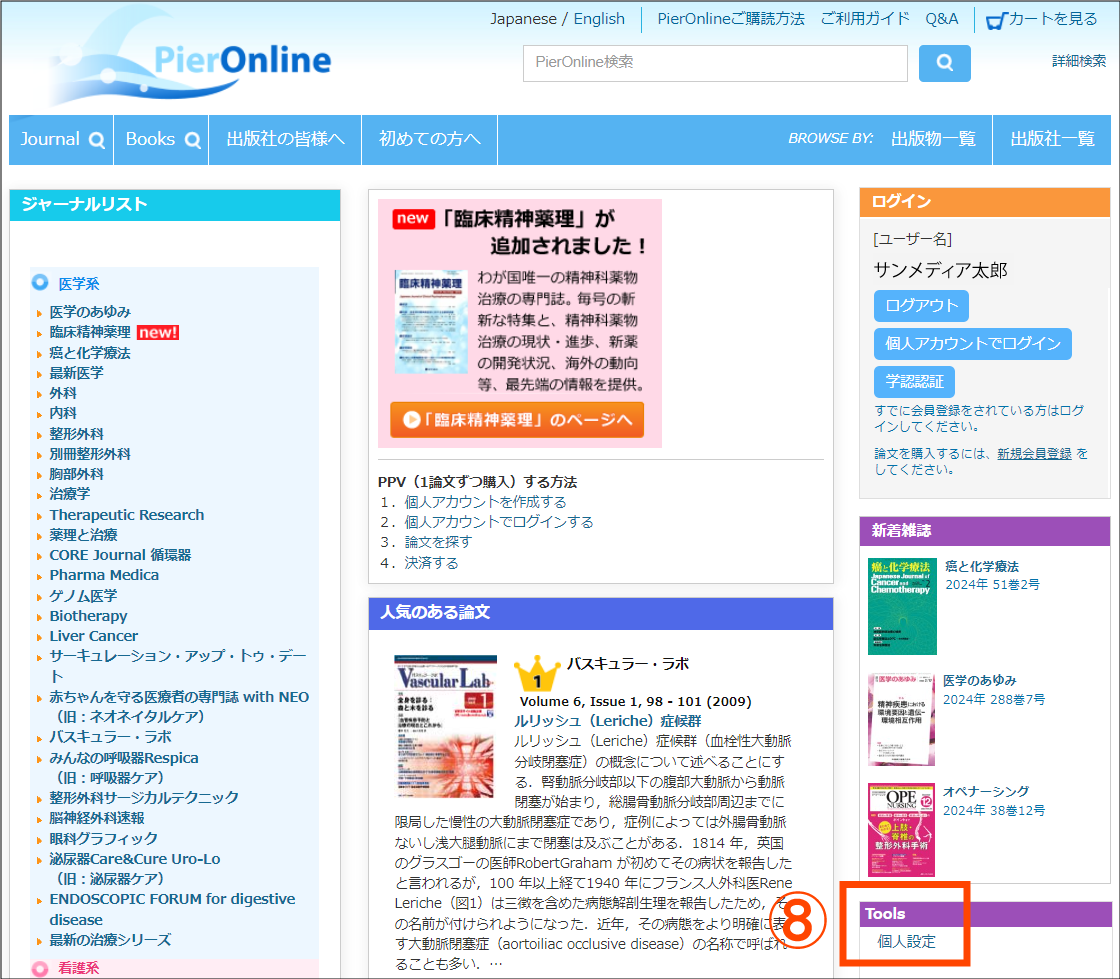Open the 新規会員登録 link
Viewport: 1120px width, 979px height.
tap(1034, 454)
